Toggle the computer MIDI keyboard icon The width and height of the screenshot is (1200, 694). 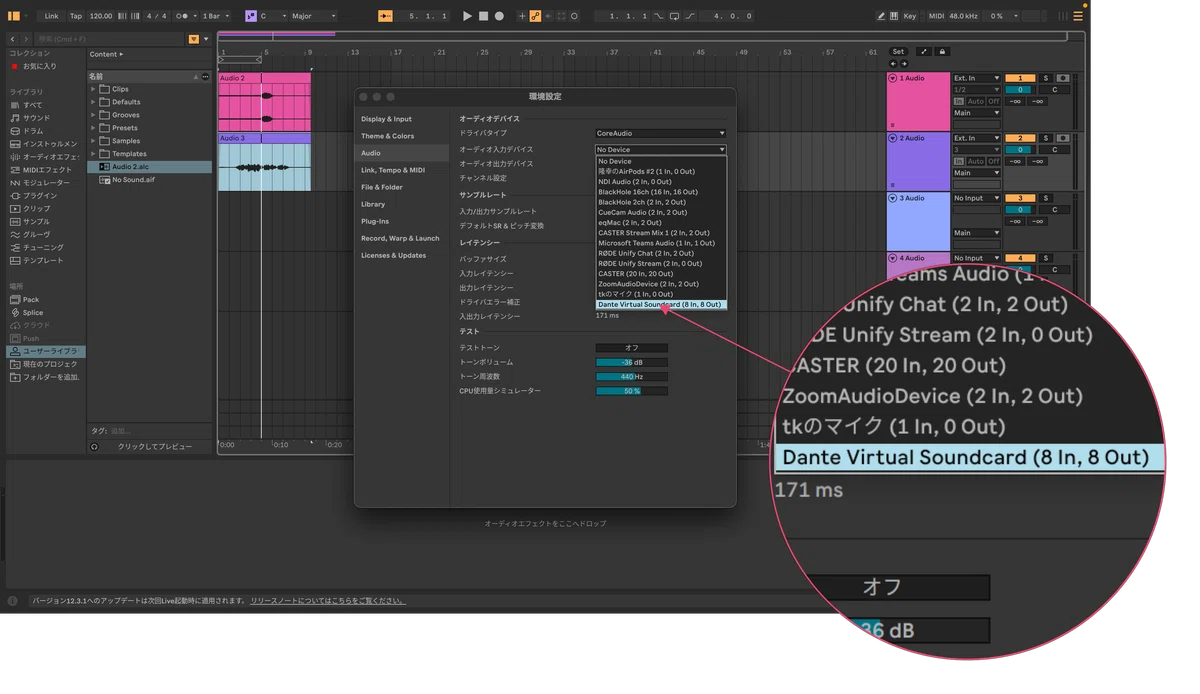(x=894, y=16)
